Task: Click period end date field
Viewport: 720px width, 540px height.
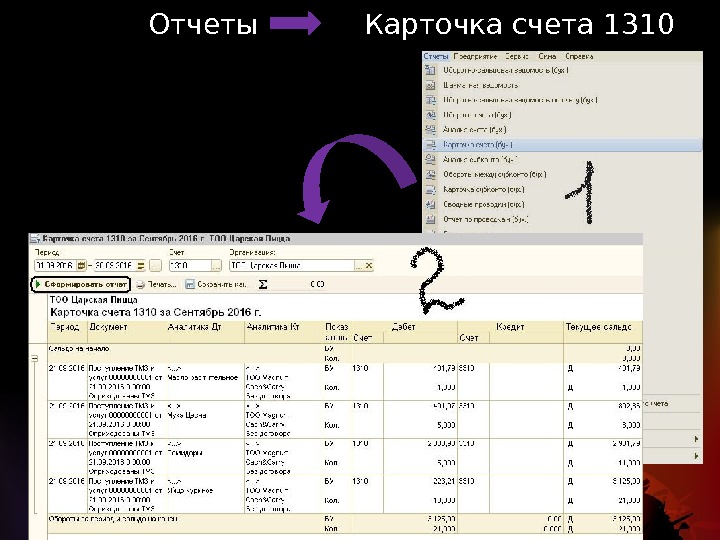Action: click(115, 265)
